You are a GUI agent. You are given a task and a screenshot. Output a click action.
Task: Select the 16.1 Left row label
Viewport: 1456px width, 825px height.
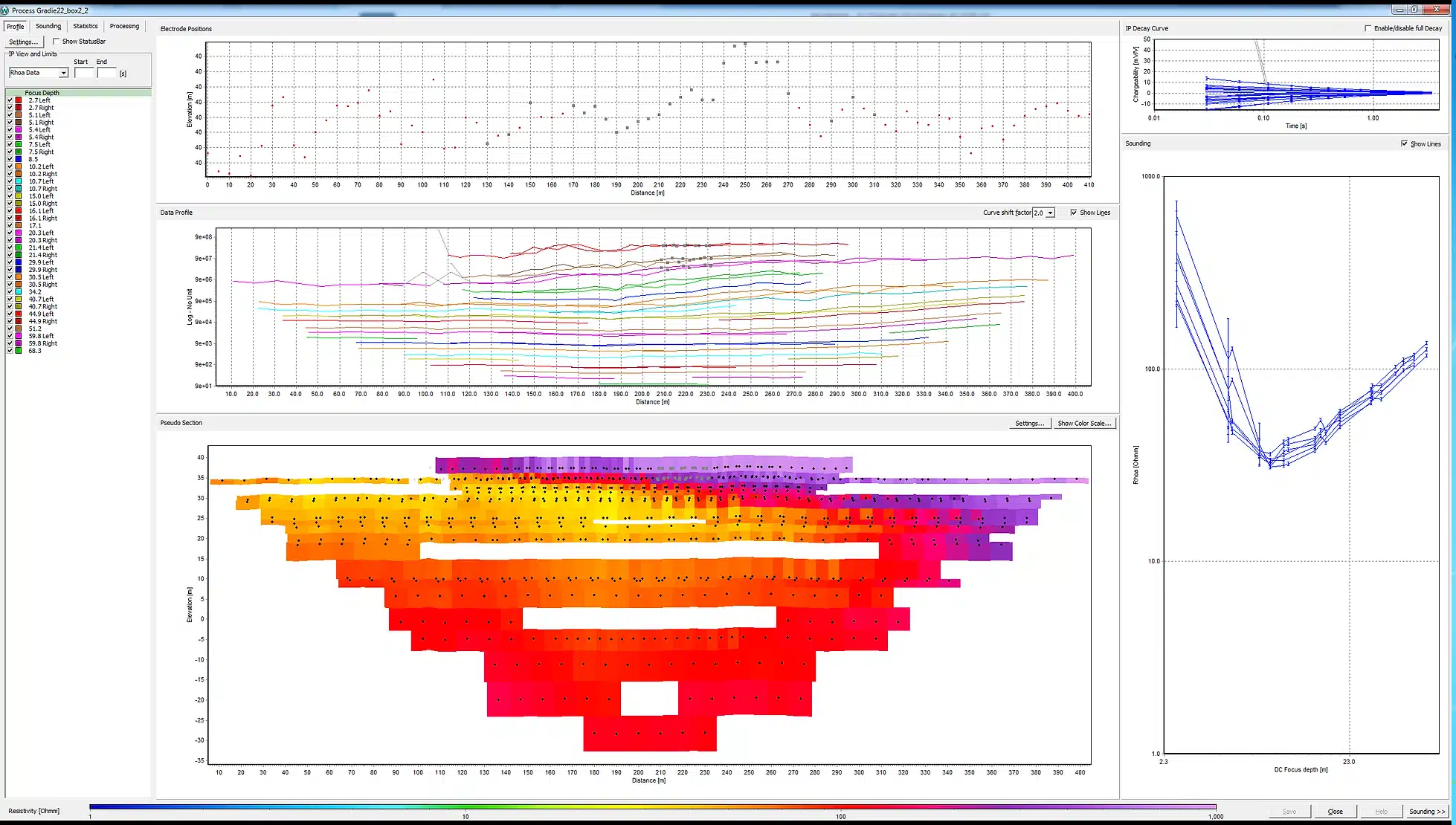click(x=41, y=211)
